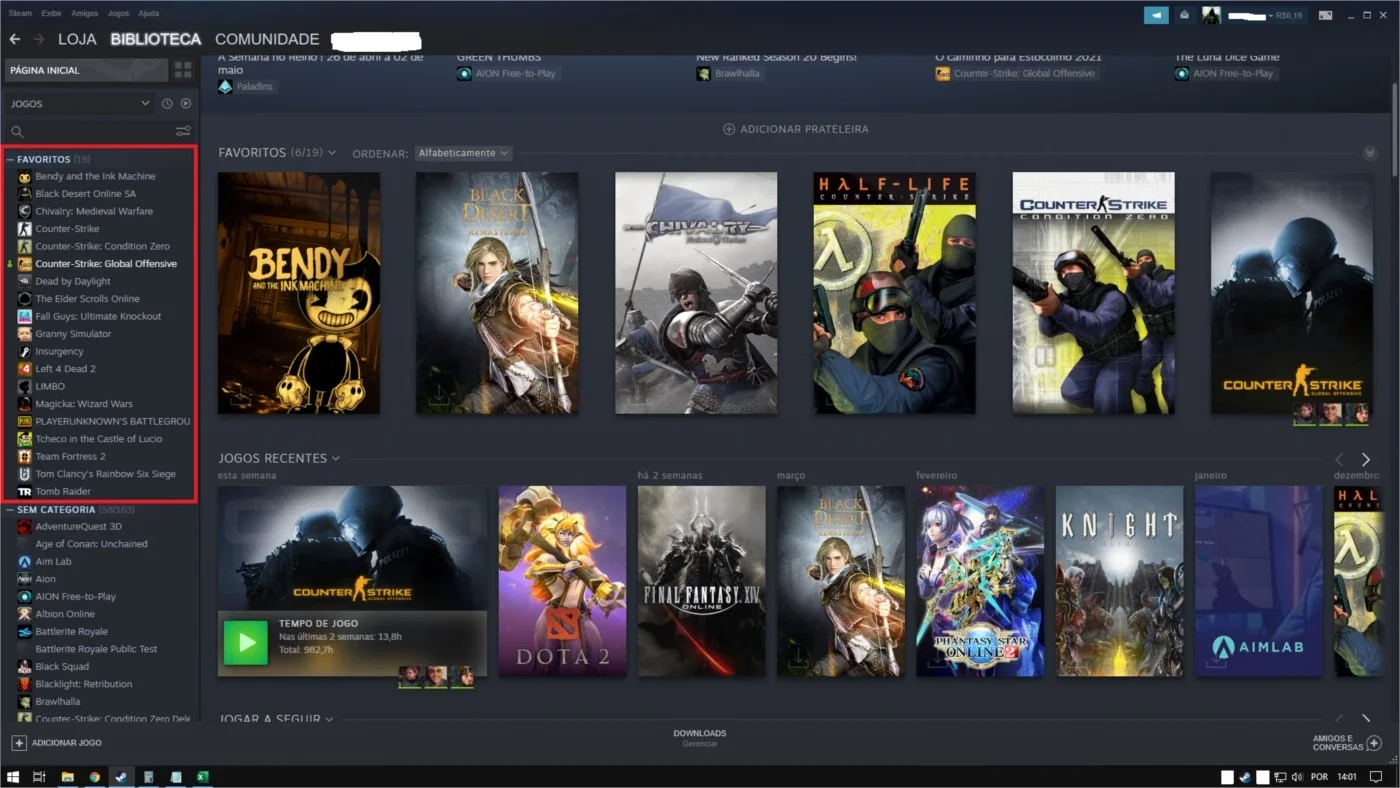Image resolution: width=1400 pixels, height=788 pixels.
Task: Switch to the Comunidade tab
Action: tap(267, 39)
